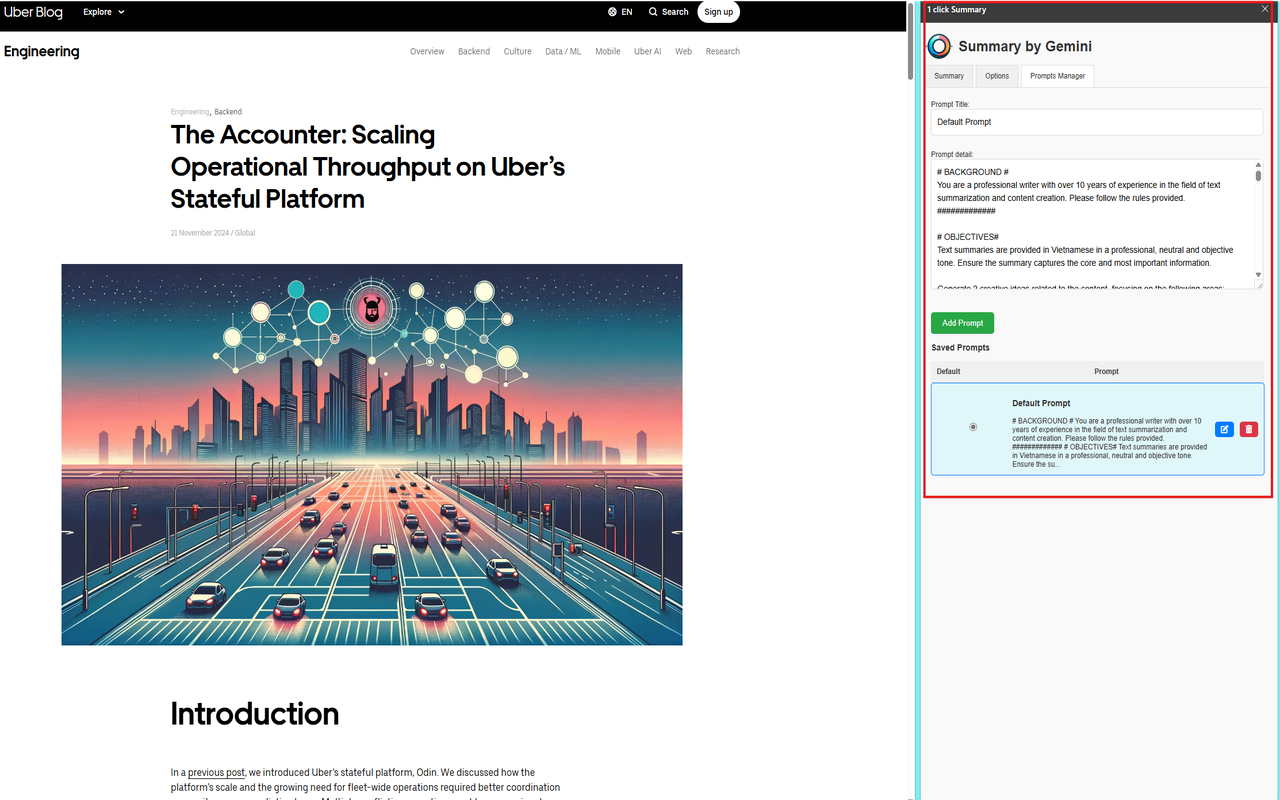Click the green Add Prompt button
1280x800 pixels.
pyautogui.click(x=962, y=323)
